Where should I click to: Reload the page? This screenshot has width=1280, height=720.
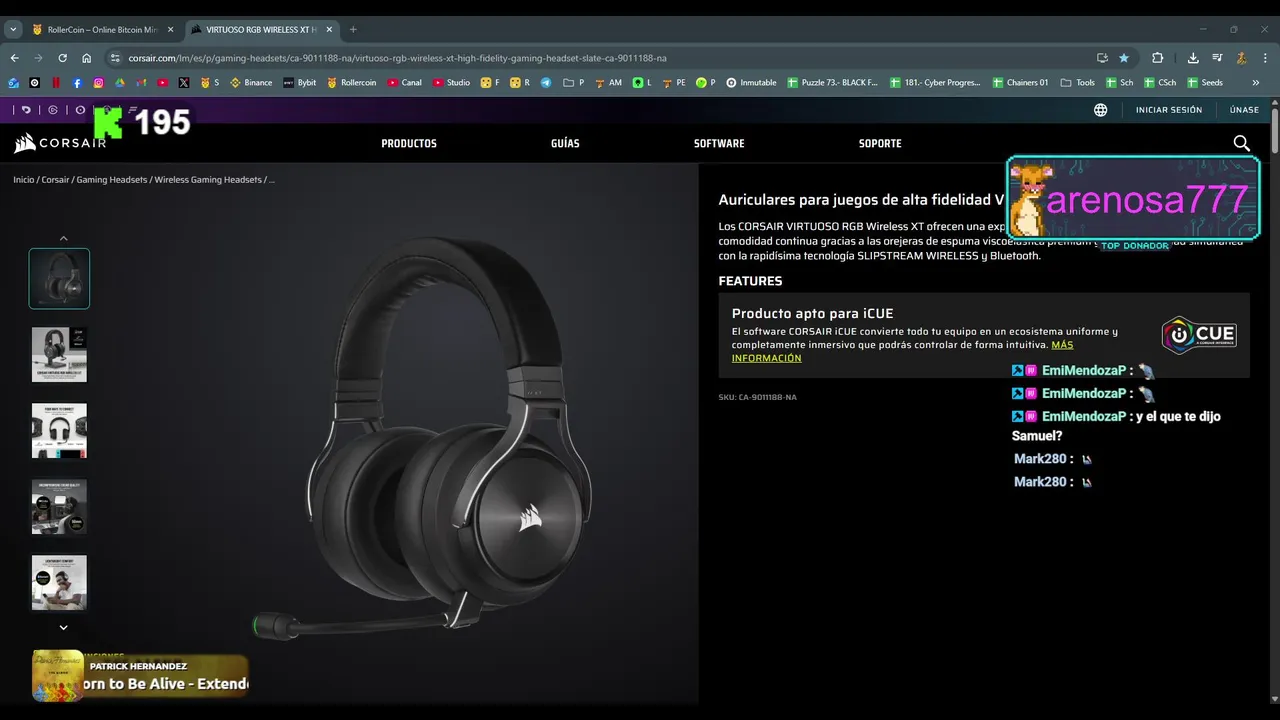click(62, 58)
